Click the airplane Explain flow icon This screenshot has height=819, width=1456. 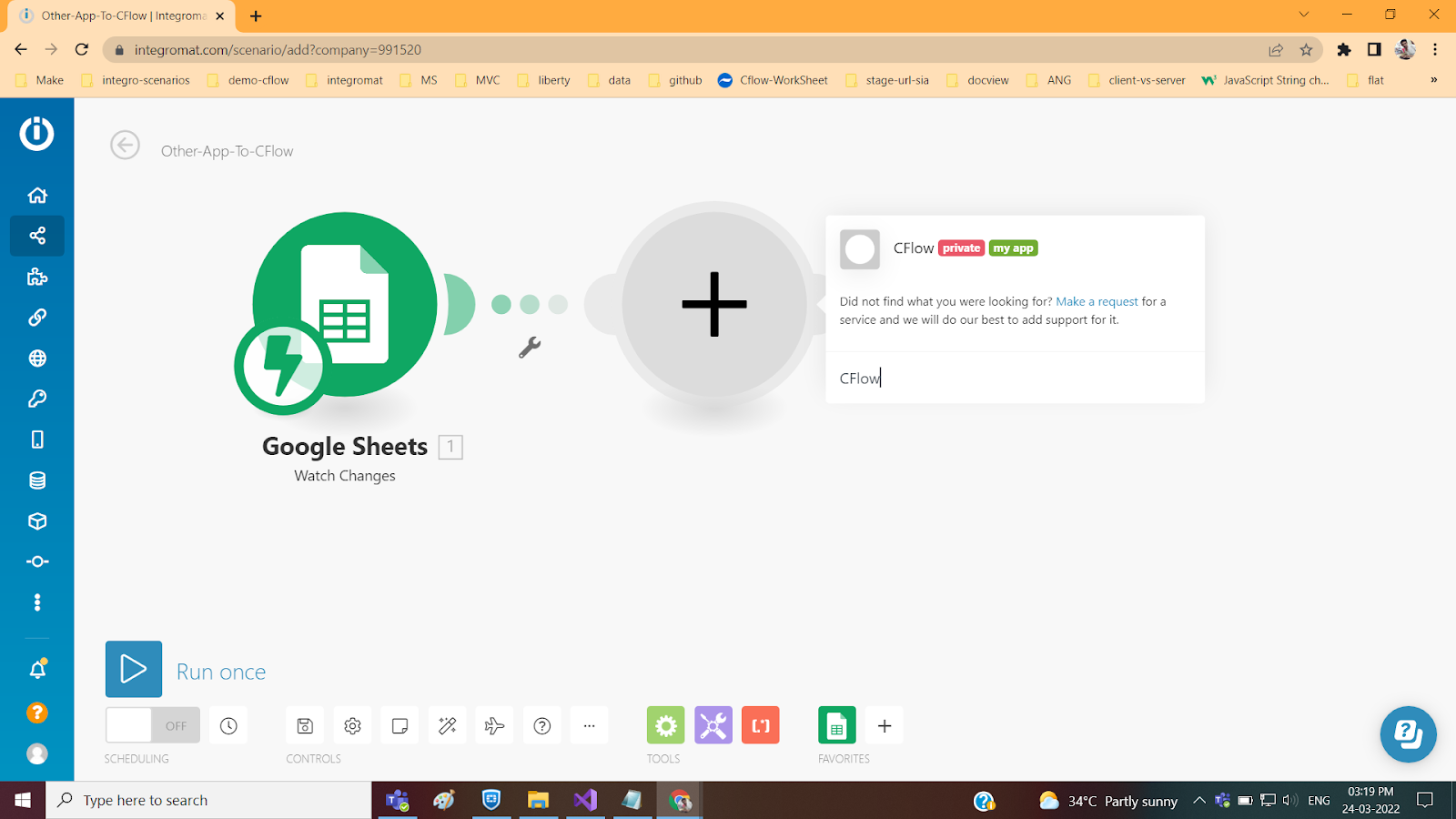point(494,725)
